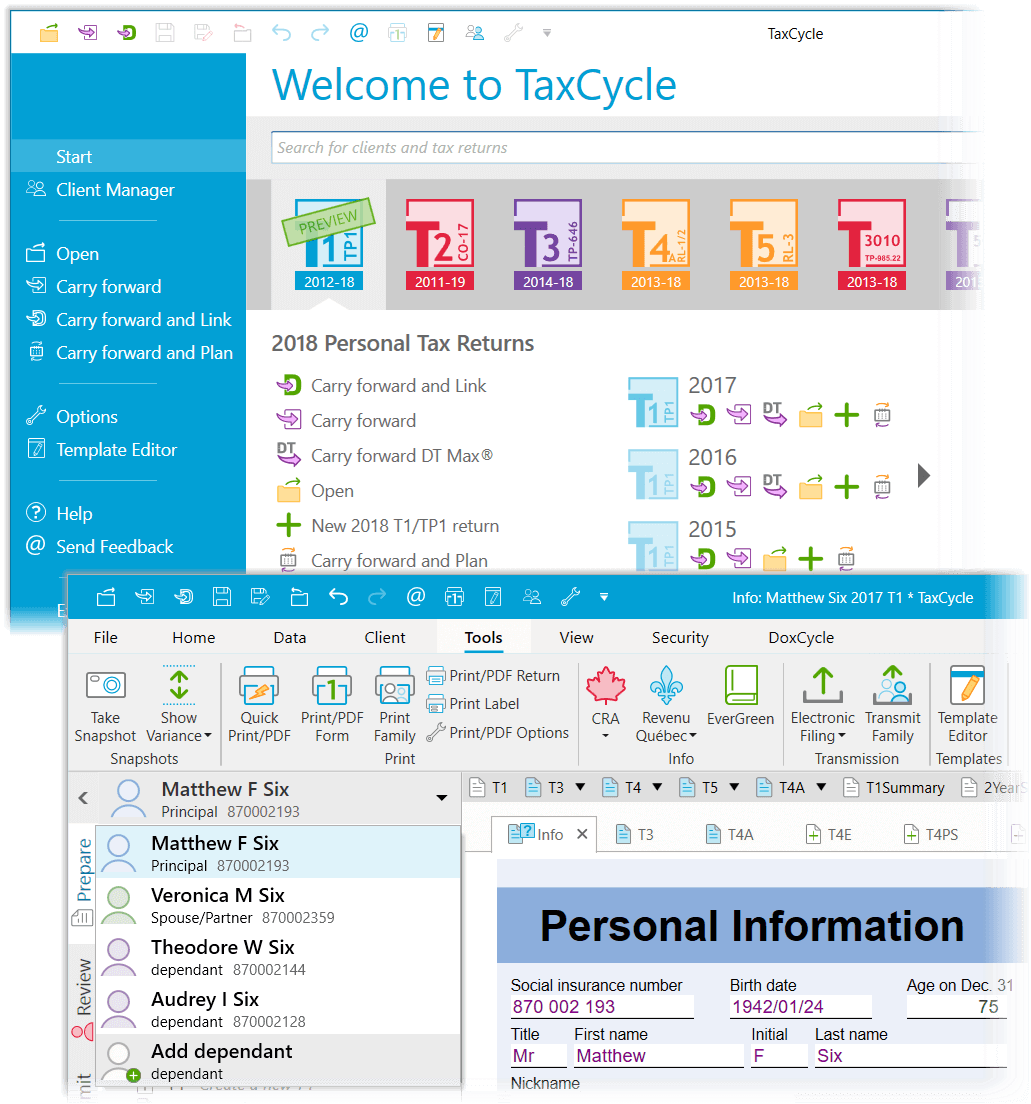Click the Social insurance number field
Image resolution: width=1031 pixels, height=1104 pixels.
point(601,1007)
